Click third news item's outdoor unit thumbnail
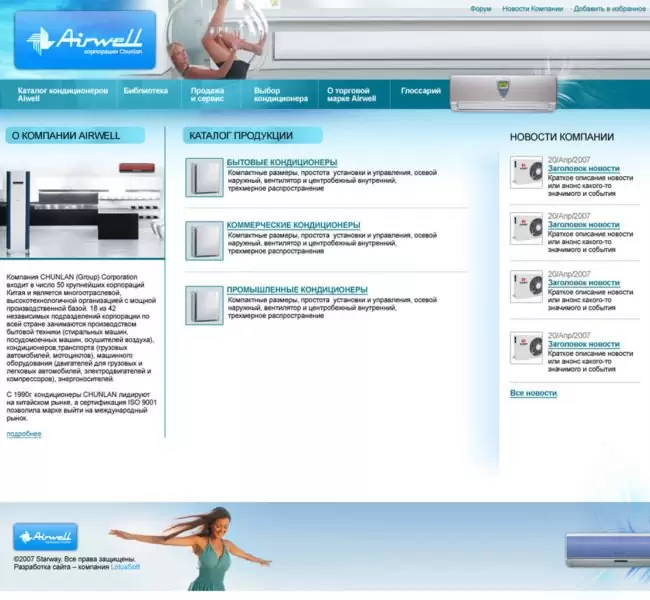 (526, 287)
